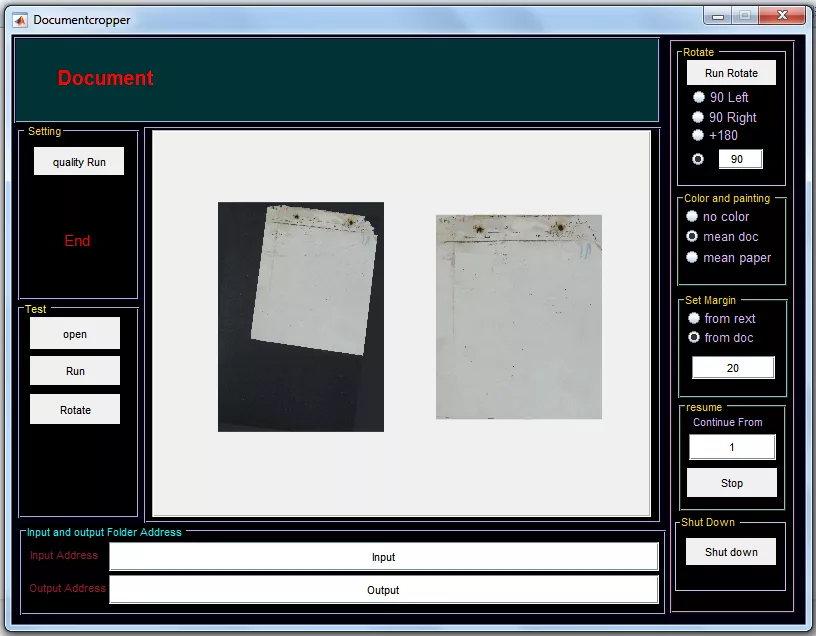The height and width of the screenshot is (636, 816).
Task: Click the Input address field
Action: click(x=384, y=557)
